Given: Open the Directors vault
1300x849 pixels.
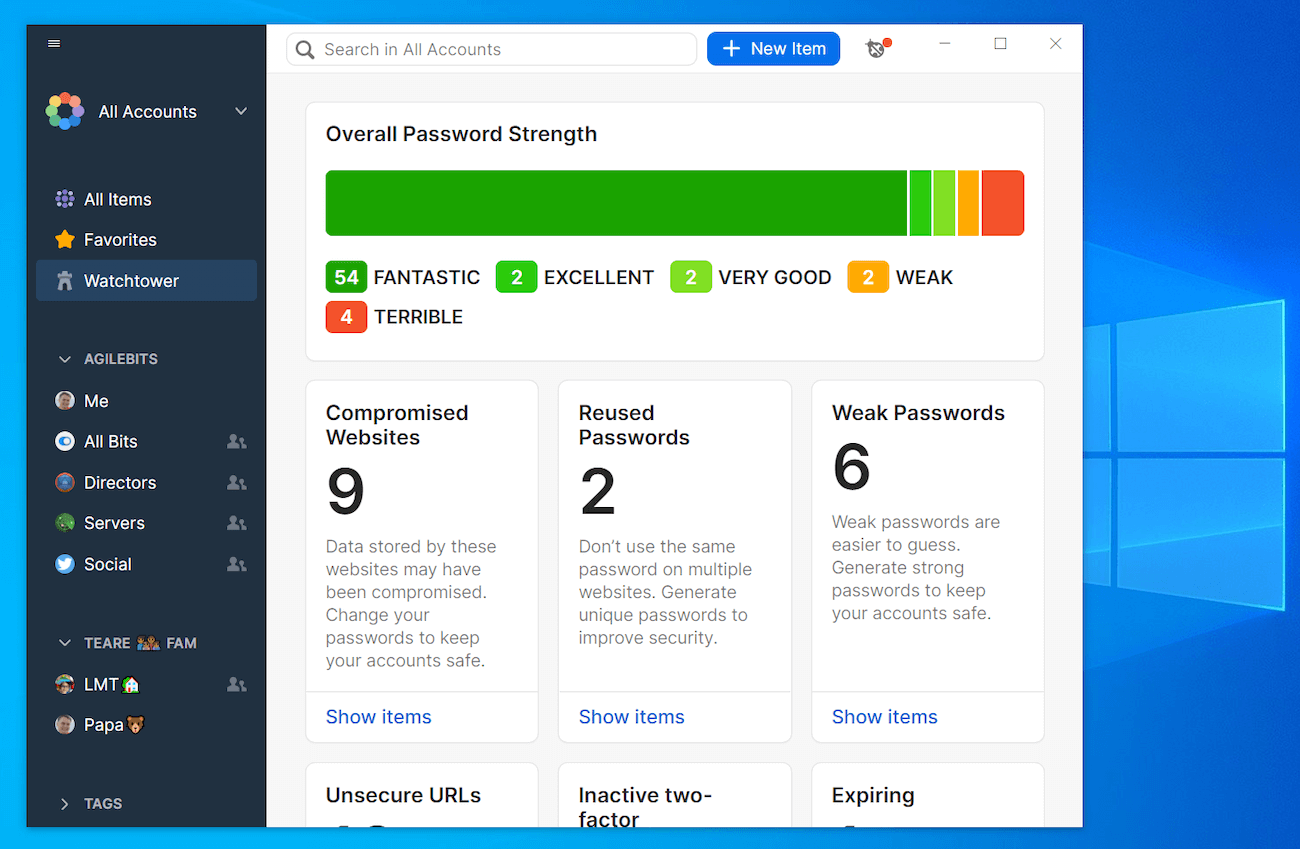Looking at the screenshot, I should tap(117, 482).
